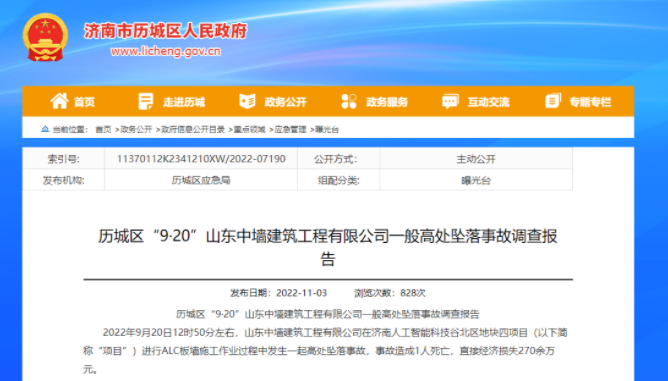Screen dimensions: 668x381
Task: Click the 首页 breadcrumb link
Action: (103, 130)
